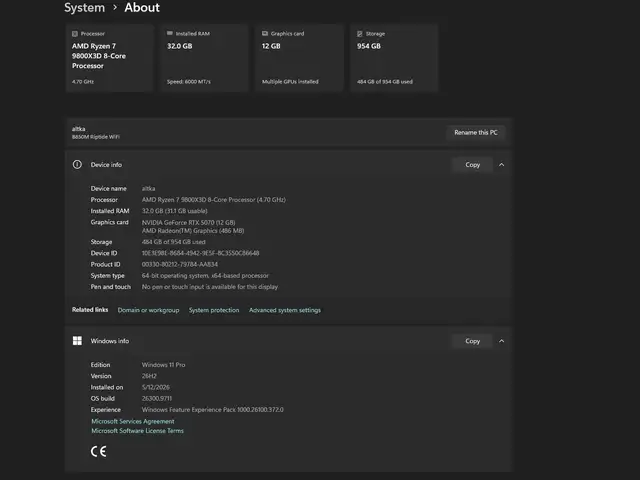Click the 484 GB of 954 GB used value in Device info
Image resolution: width=640 pixels, height=480 pixels.
pos(173,242)
